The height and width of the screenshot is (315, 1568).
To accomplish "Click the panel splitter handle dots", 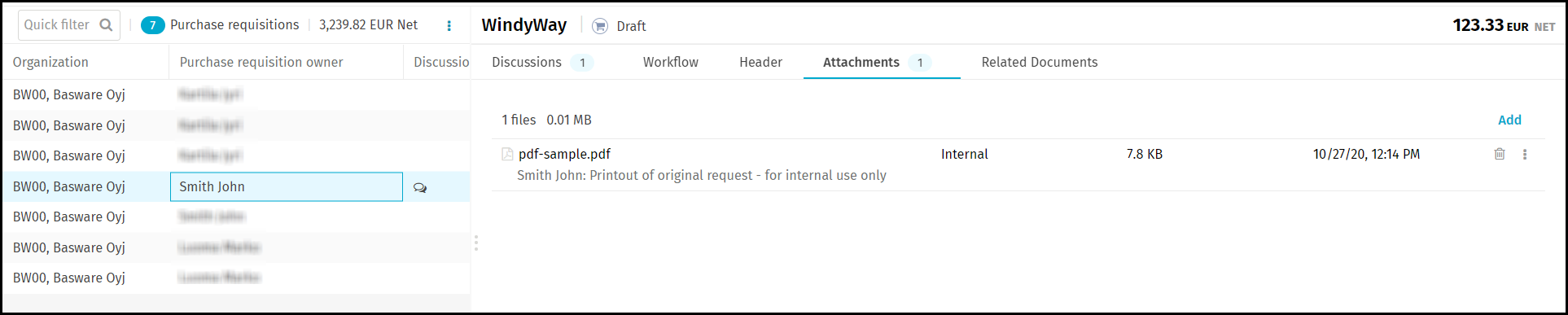I will coord(476,243).
